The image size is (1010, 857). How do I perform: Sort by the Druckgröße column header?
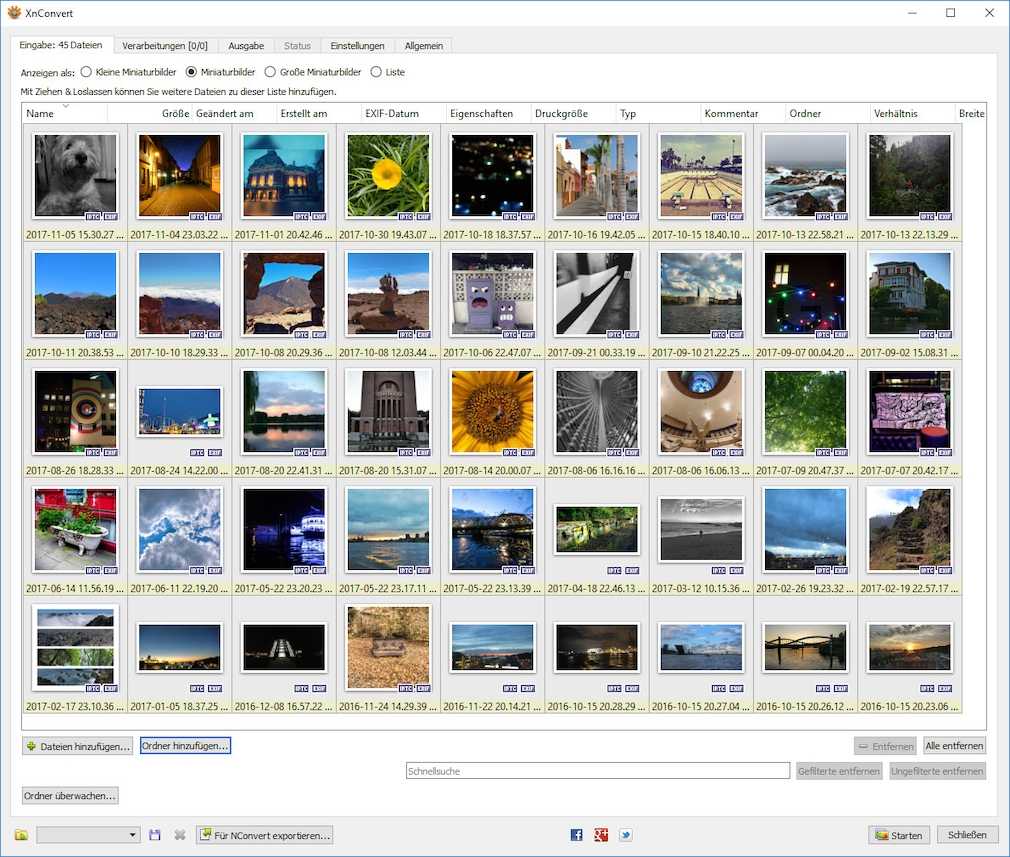tap(573, 113)
